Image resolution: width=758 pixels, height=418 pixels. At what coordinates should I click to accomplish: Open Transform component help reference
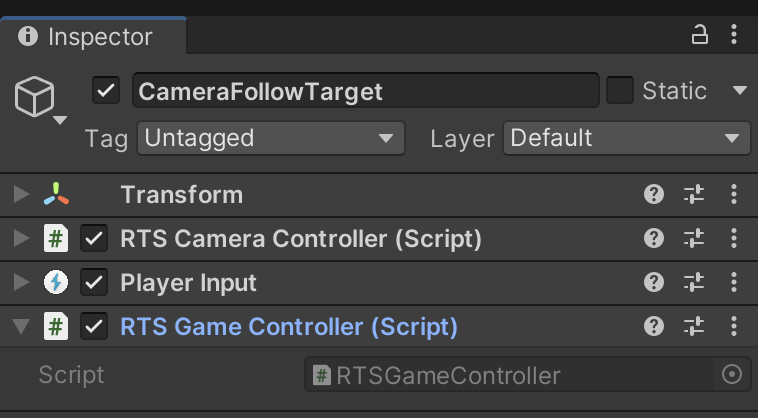[x=654, y=194]
